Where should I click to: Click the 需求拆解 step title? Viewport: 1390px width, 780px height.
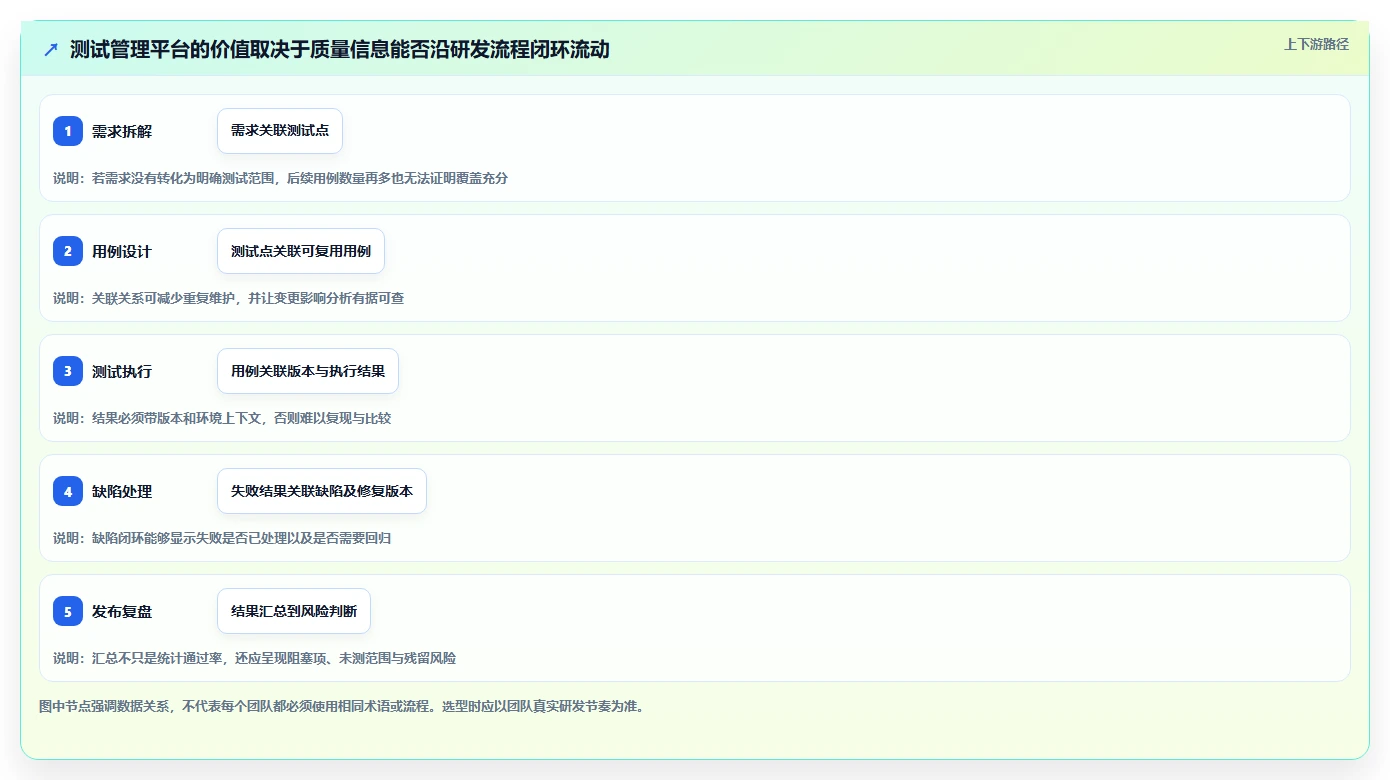[122, 131]
